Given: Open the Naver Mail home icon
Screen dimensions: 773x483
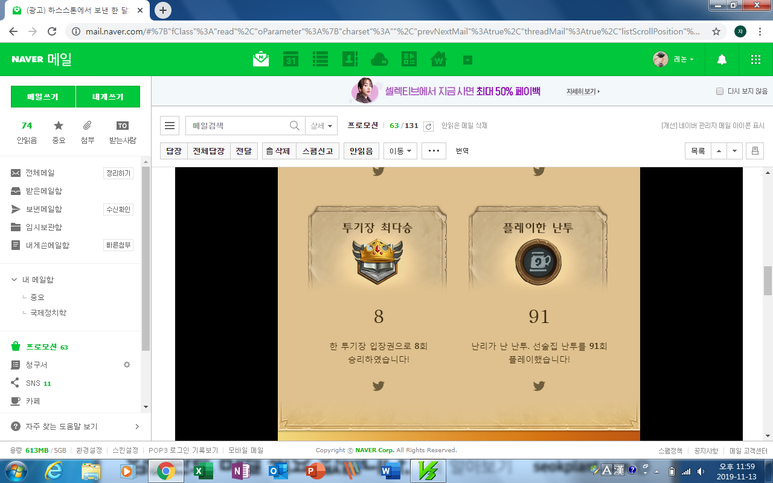Looking at the screenshot, I should tap(261, 59).
